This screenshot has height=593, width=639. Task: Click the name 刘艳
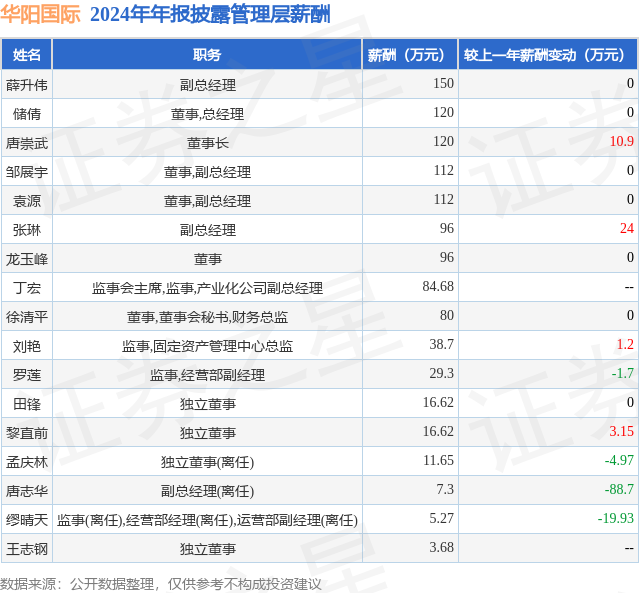pyautogui.click(x=27, y=346)
